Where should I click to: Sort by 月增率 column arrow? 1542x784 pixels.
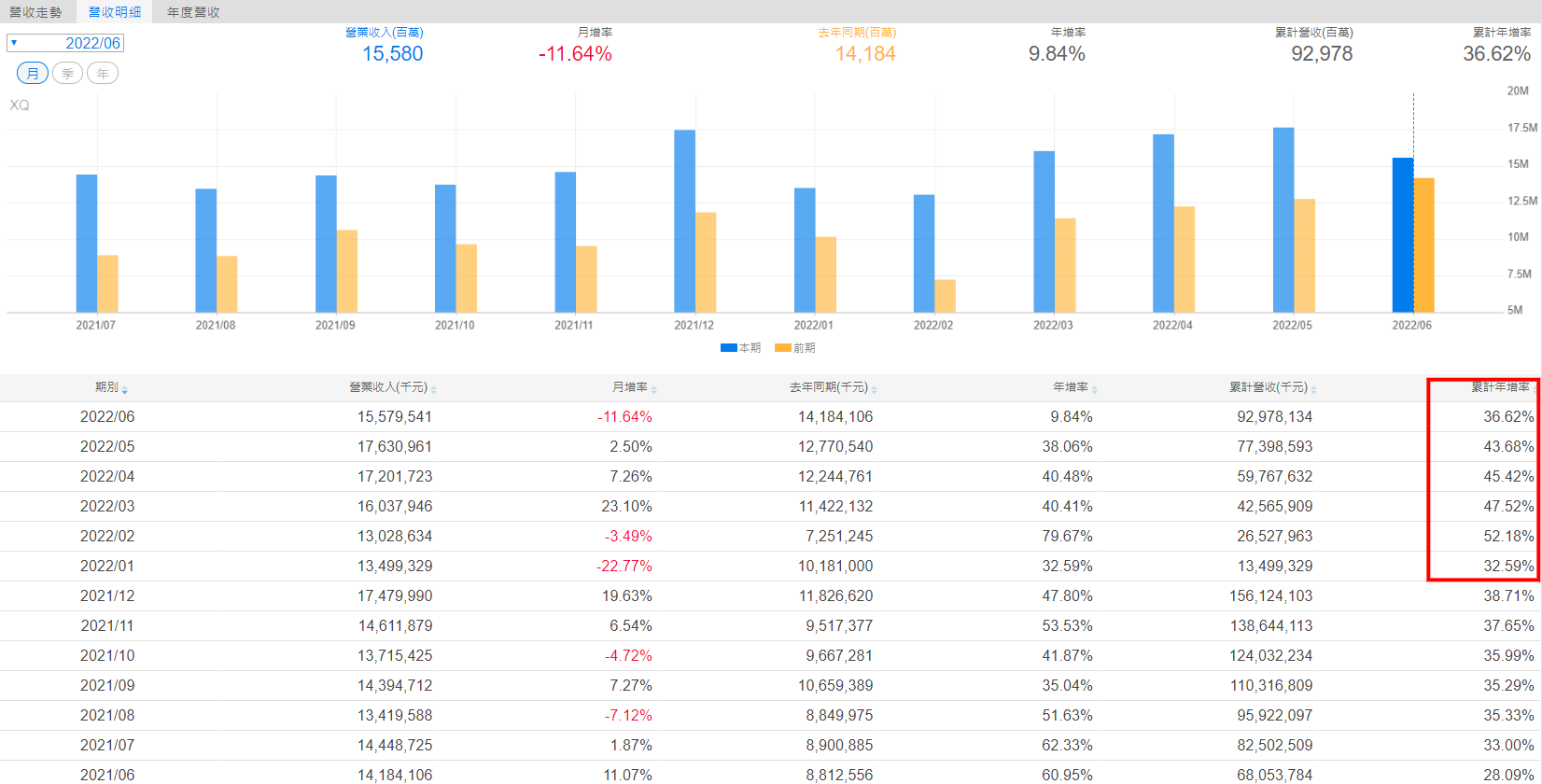point(654,389)
